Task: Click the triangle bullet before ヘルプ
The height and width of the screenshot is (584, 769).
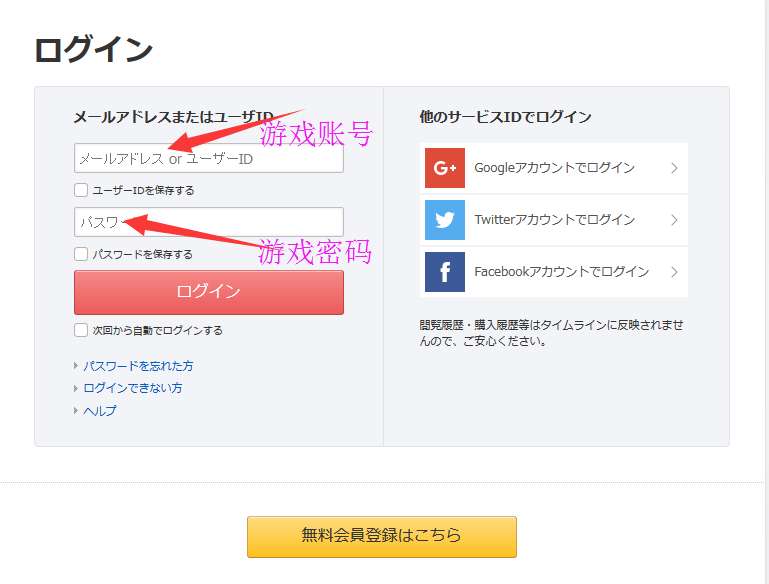Action: click(76, 410)
